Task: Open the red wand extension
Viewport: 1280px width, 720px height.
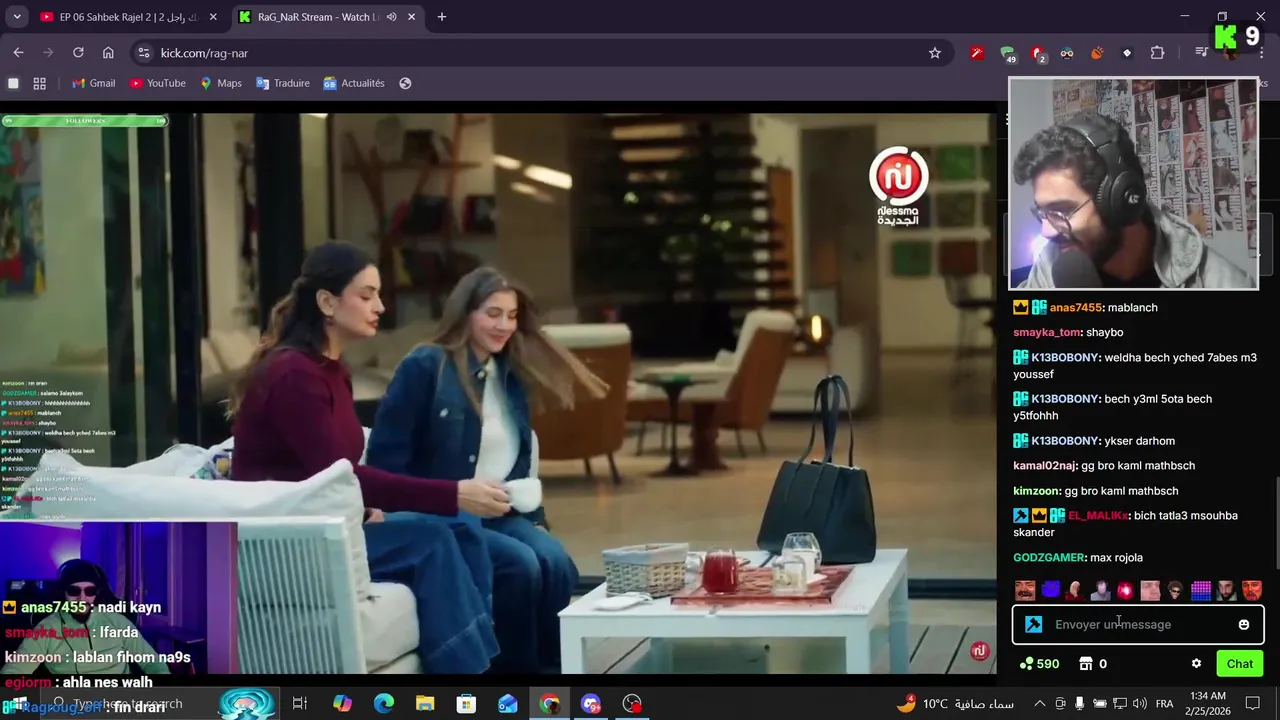Action: 977,53
